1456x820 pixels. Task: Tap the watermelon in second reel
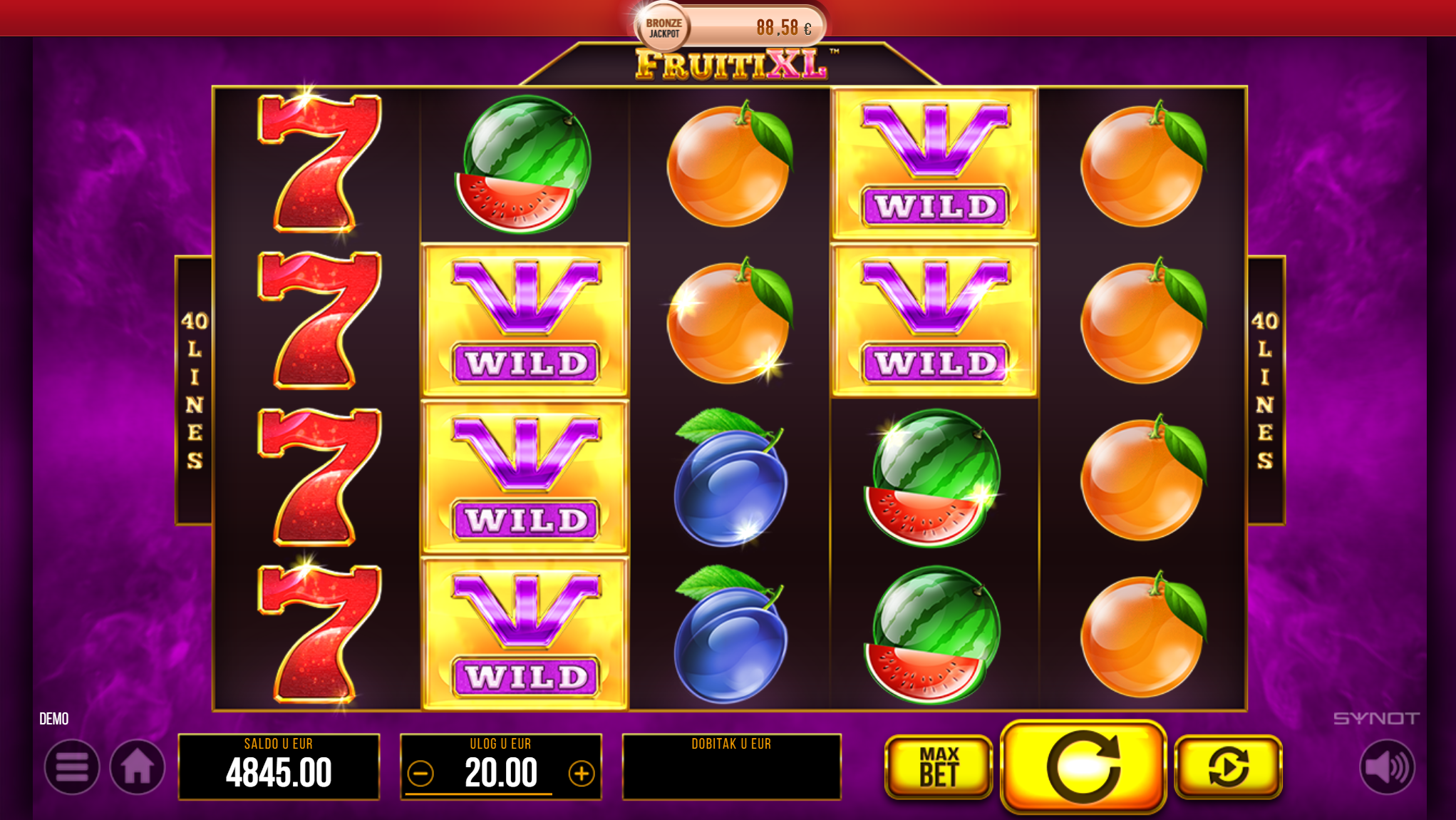(x=525, y=164)
